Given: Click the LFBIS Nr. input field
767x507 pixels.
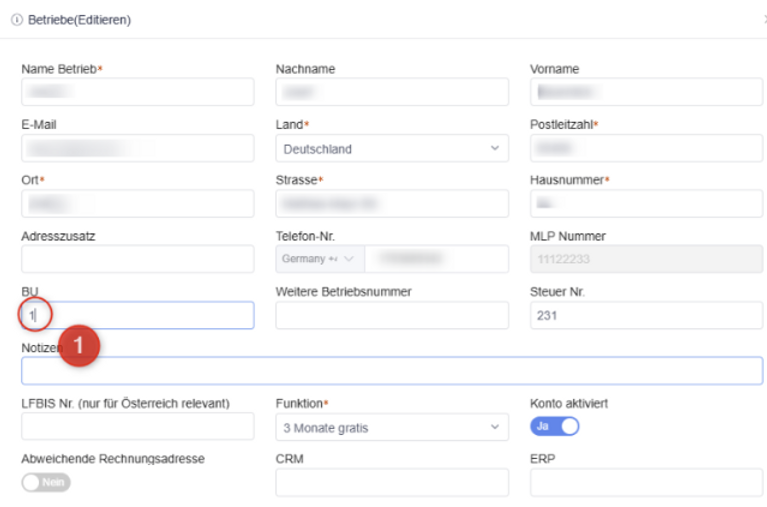Looking at the screenshot, I should click(x=137, y=427).
